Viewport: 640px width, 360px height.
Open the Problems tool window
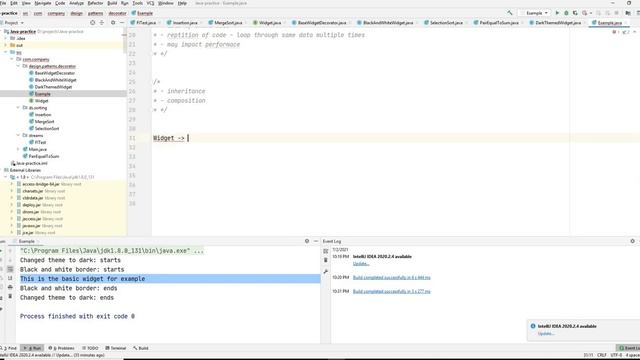point(62,348)
